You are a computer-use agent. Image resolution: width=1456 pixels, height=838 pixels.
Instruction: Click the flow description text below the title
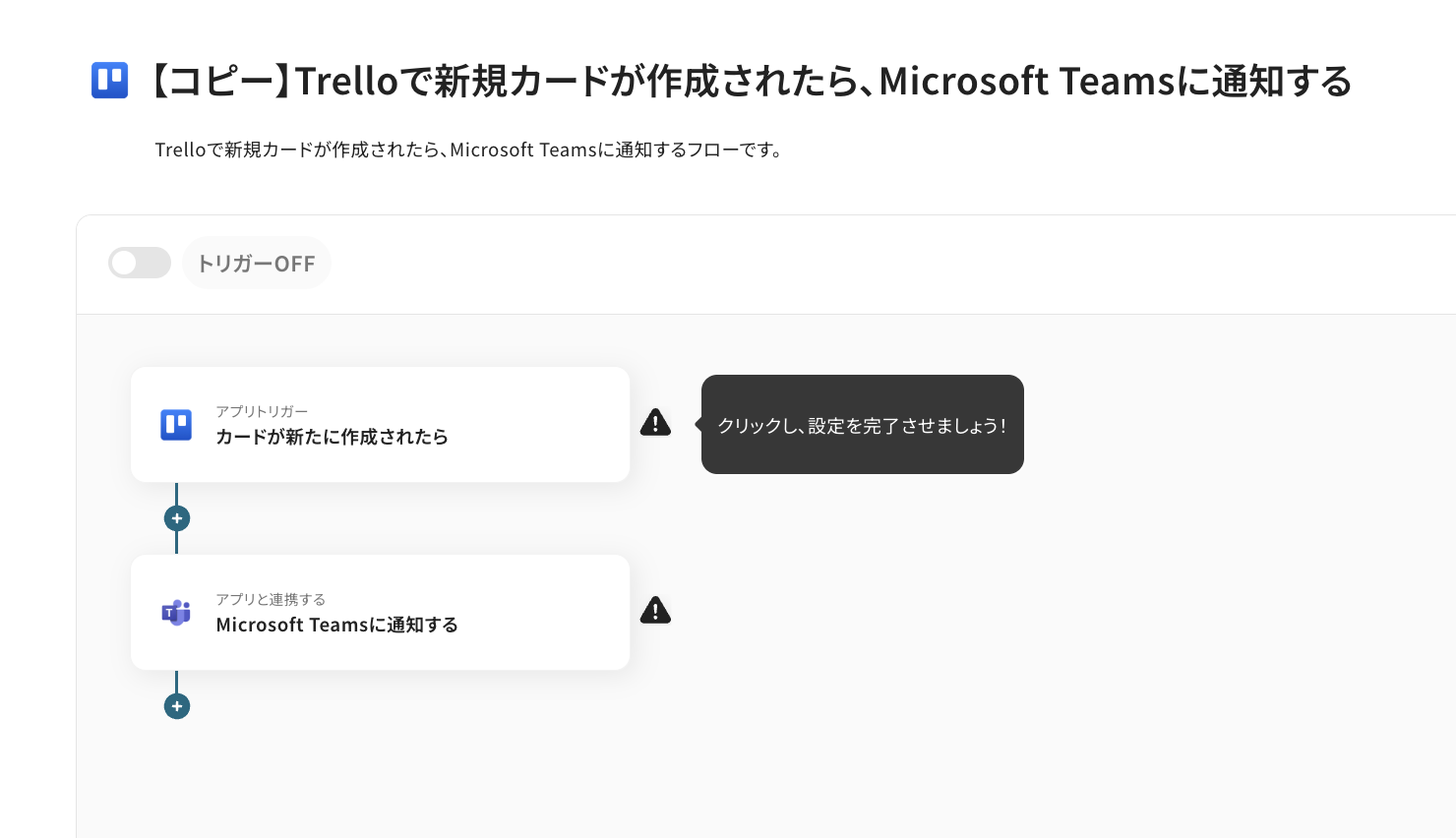pyautogui.click(x=468, y=150)
